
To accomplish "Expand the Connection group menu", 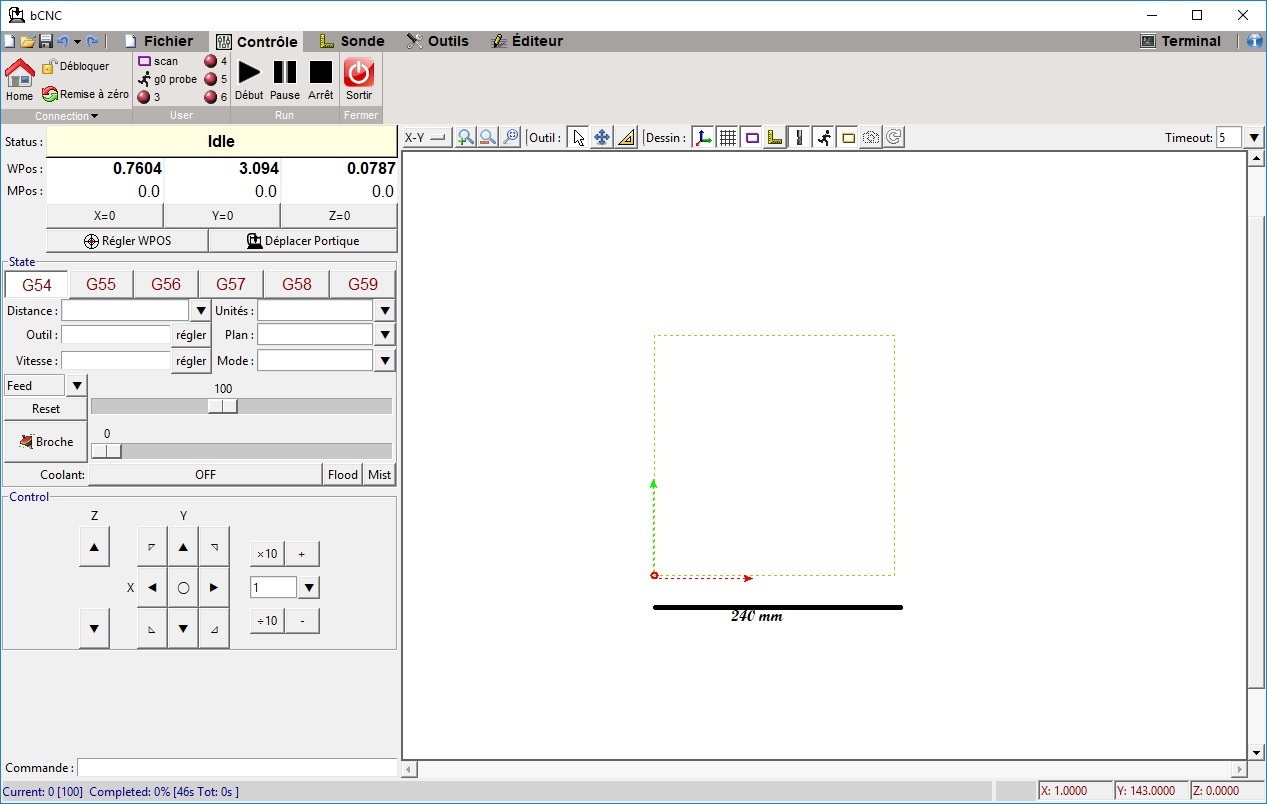I will (67, 116).
